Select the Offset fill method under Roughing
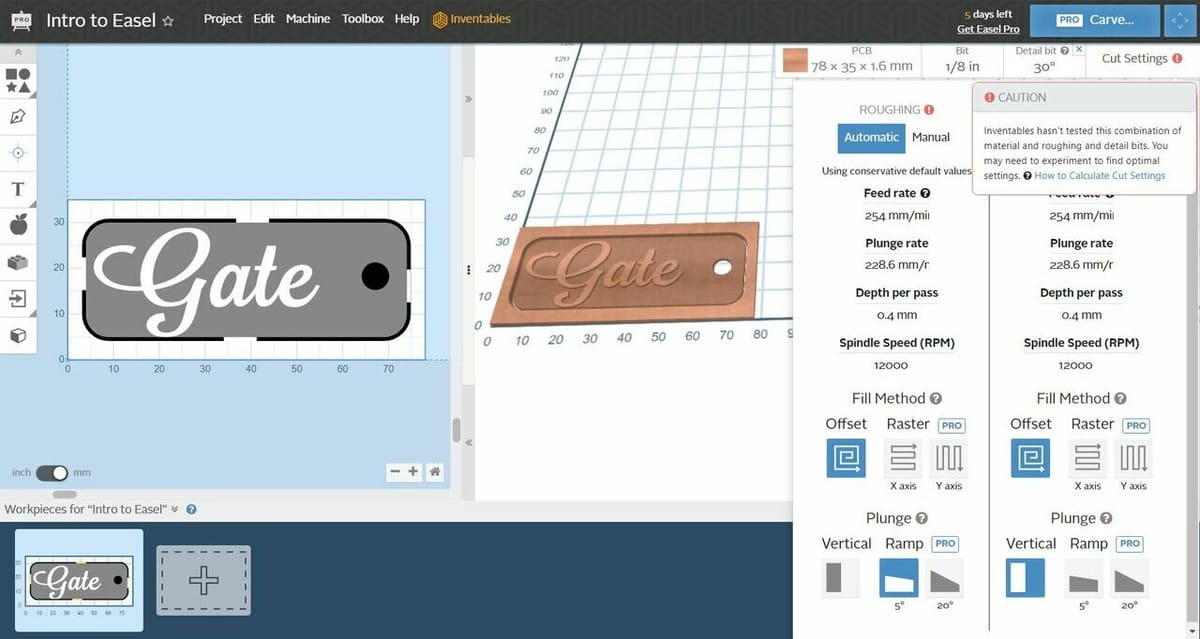Screen dimensions: 1200x639 846,459
